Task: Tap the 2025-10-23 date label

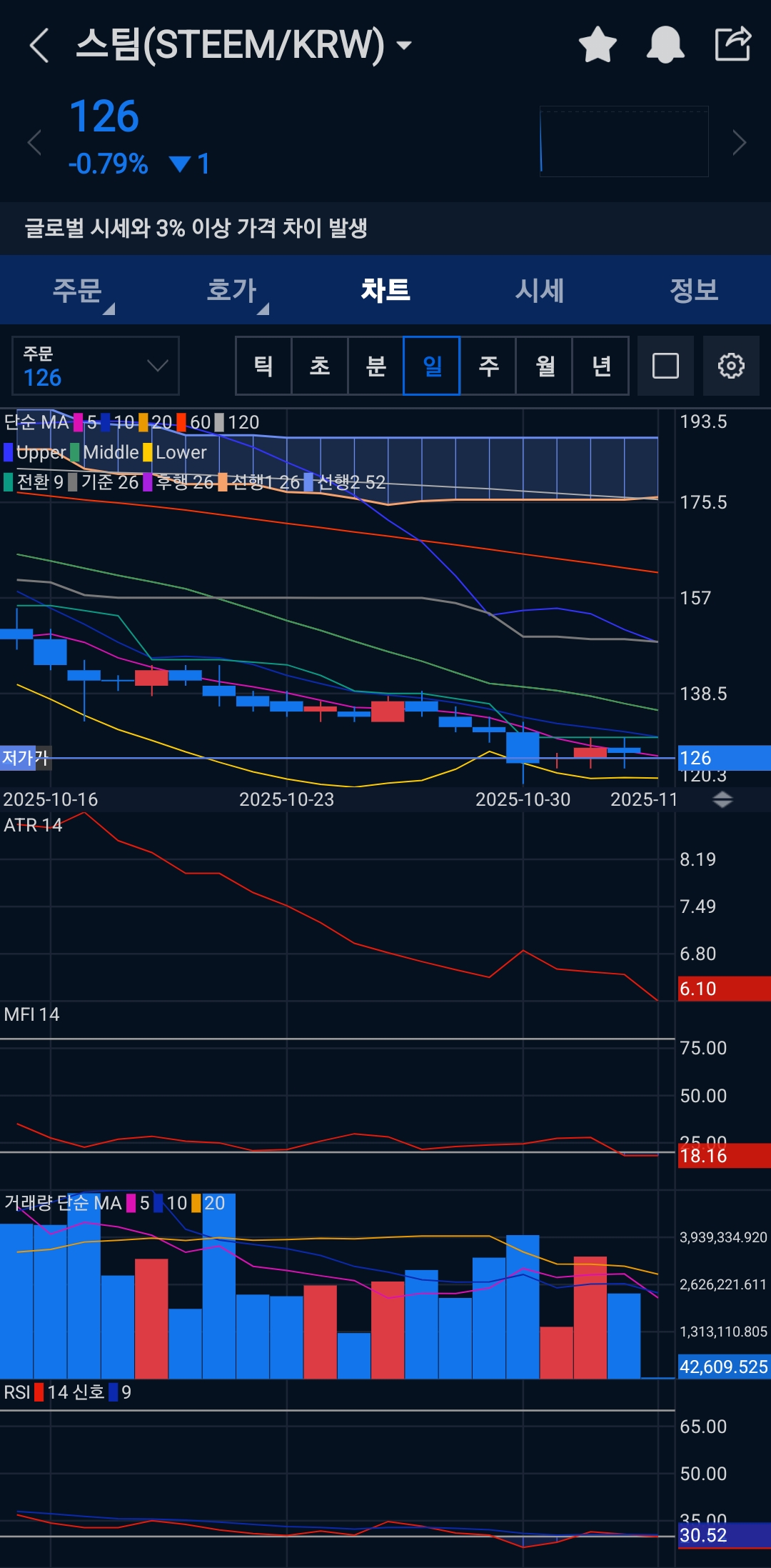Action: pos(286,799)
